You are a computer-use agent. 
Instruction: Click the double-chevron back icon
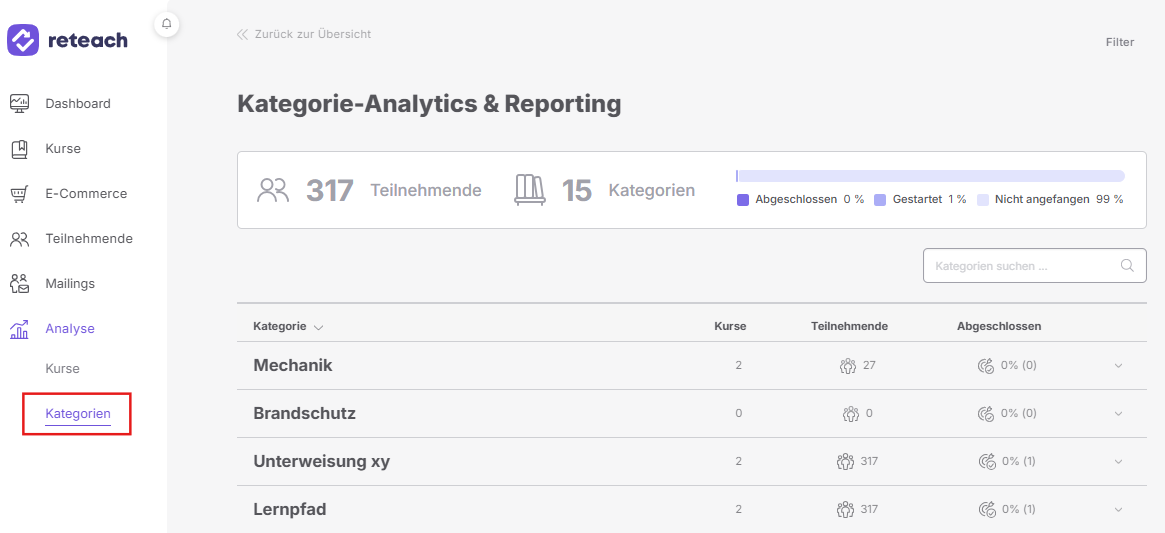tap(242, 34)
